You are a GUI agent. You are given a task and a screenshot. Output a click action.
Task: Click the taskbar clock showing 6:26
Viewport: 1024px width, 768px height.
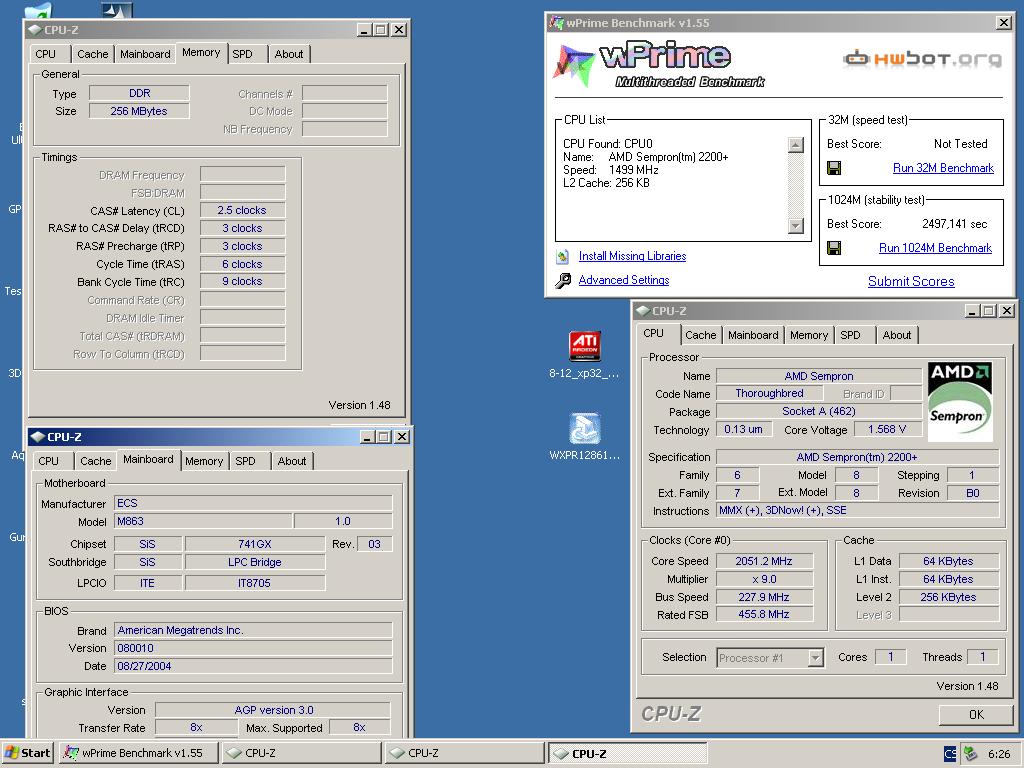[x=999, y=754]
